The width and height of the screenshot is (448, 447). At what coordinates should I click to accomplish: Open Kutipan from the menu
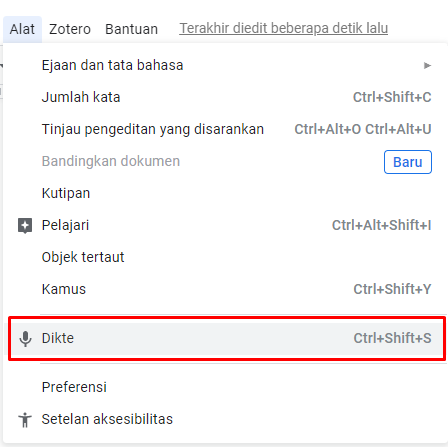click(x=225, y=193)
